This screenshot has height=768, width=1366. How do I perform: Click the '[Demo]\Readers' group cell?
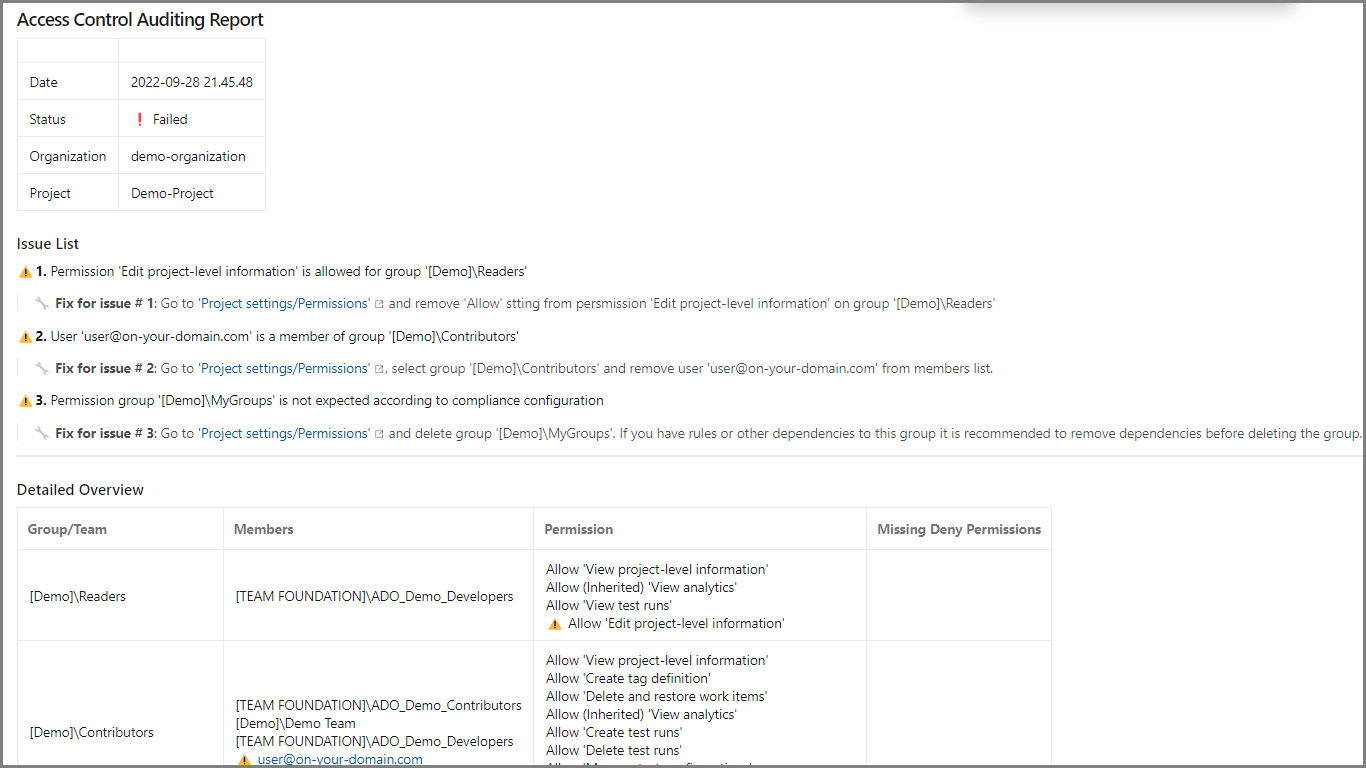[x=121, y=596]
